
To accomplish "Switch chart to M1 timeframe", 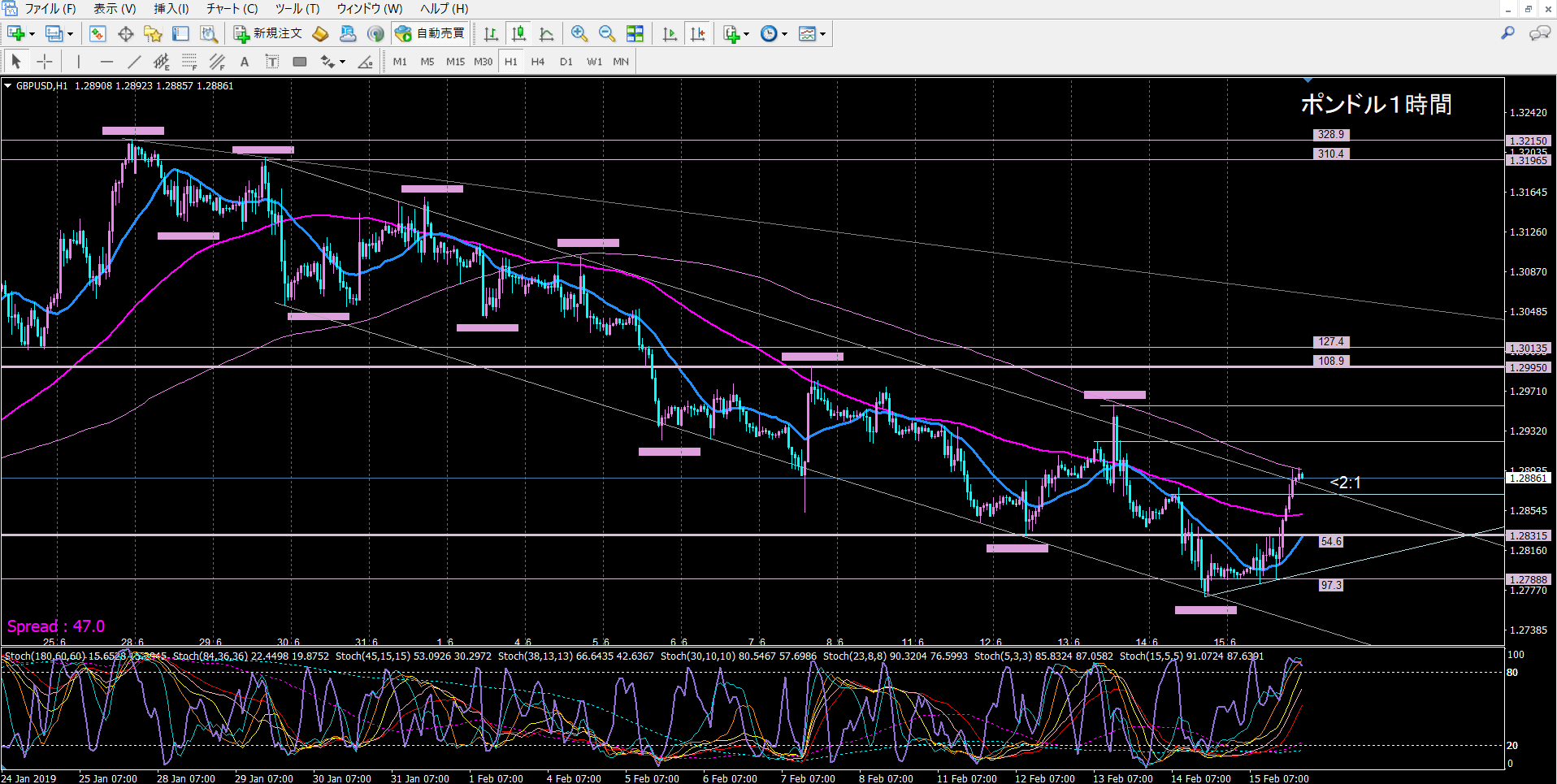I will click(400, 62).
